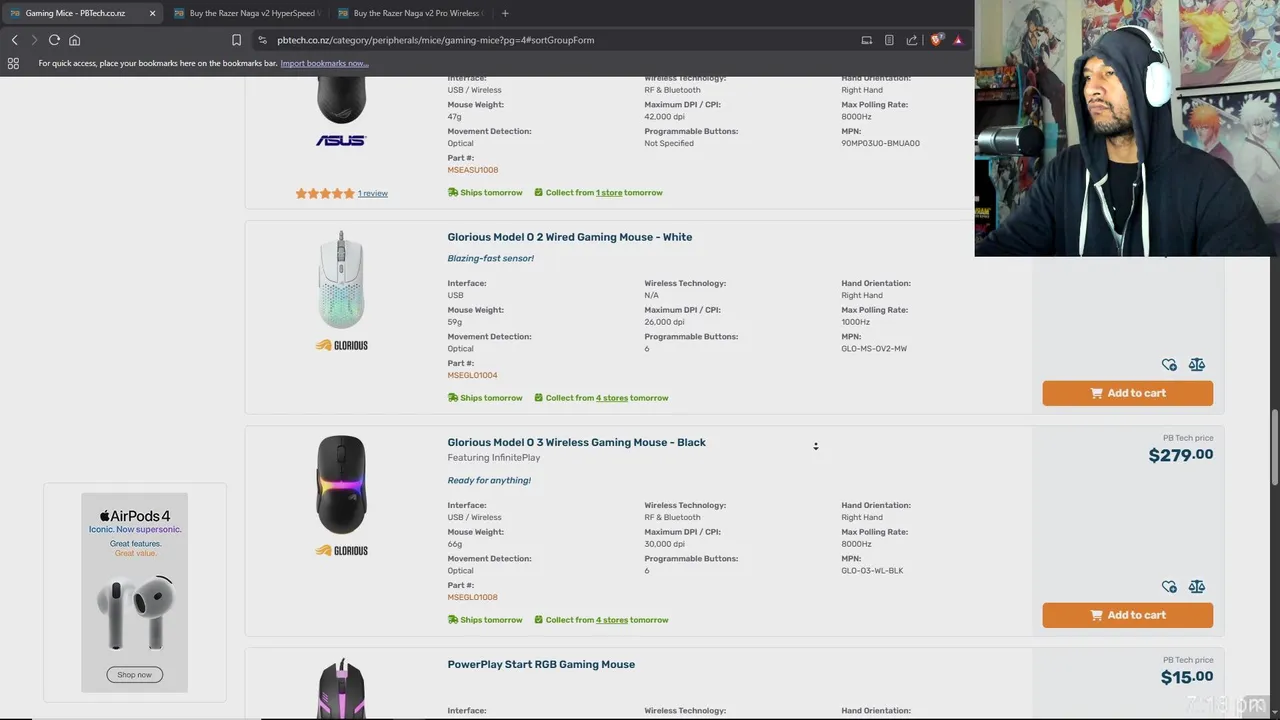The height and width of the screenshot is (720, 1280).
Task: Open the apps grid icon on bookmarks bar
Action: pyautogui.click(x=13, y=63)
